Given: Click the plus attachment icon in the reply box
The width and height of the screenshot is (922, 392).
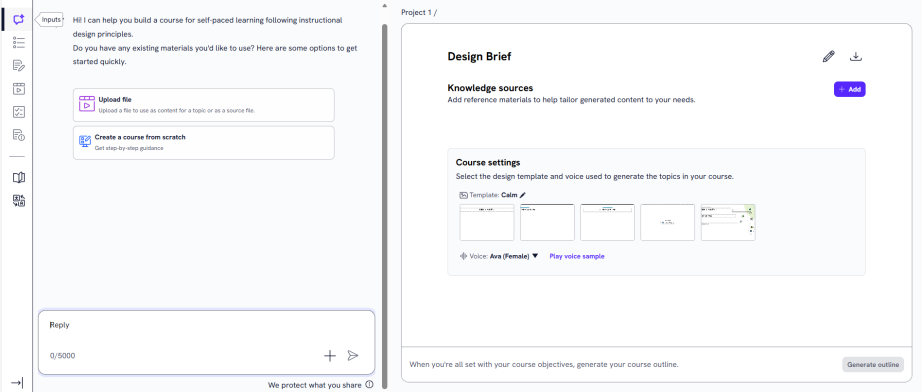Looking at the screenshot, I should [x=330, y=356].
